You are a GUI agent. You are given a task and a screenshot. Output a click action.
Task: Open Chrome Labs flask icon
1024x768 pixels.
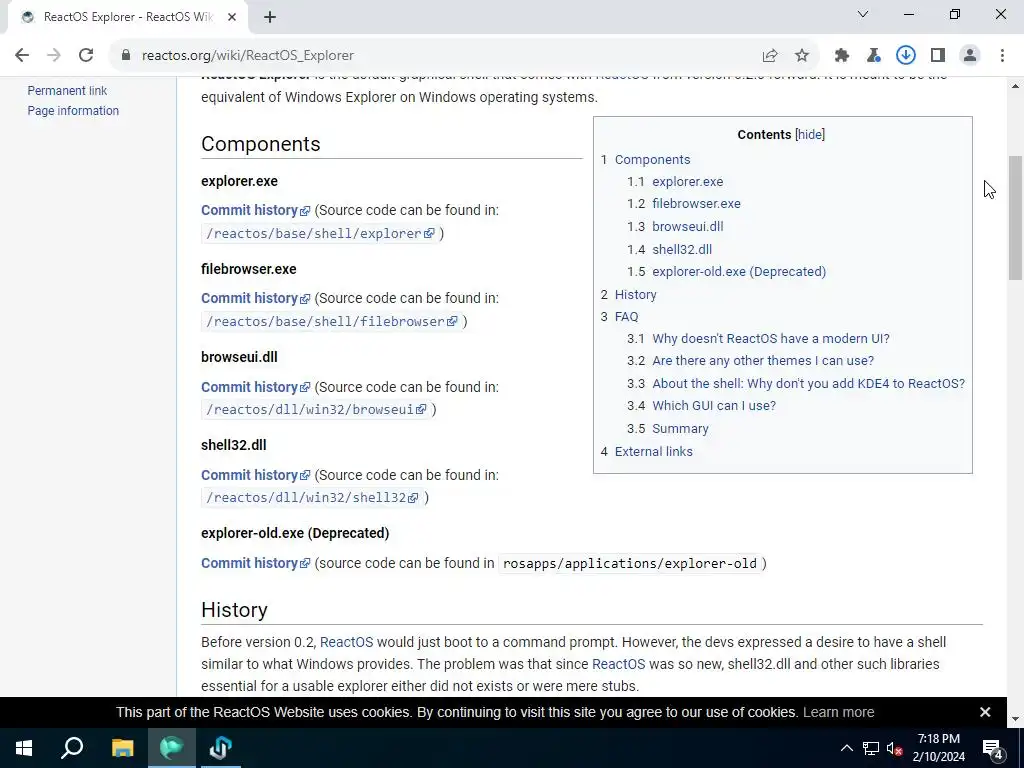[x=874, y=56]
